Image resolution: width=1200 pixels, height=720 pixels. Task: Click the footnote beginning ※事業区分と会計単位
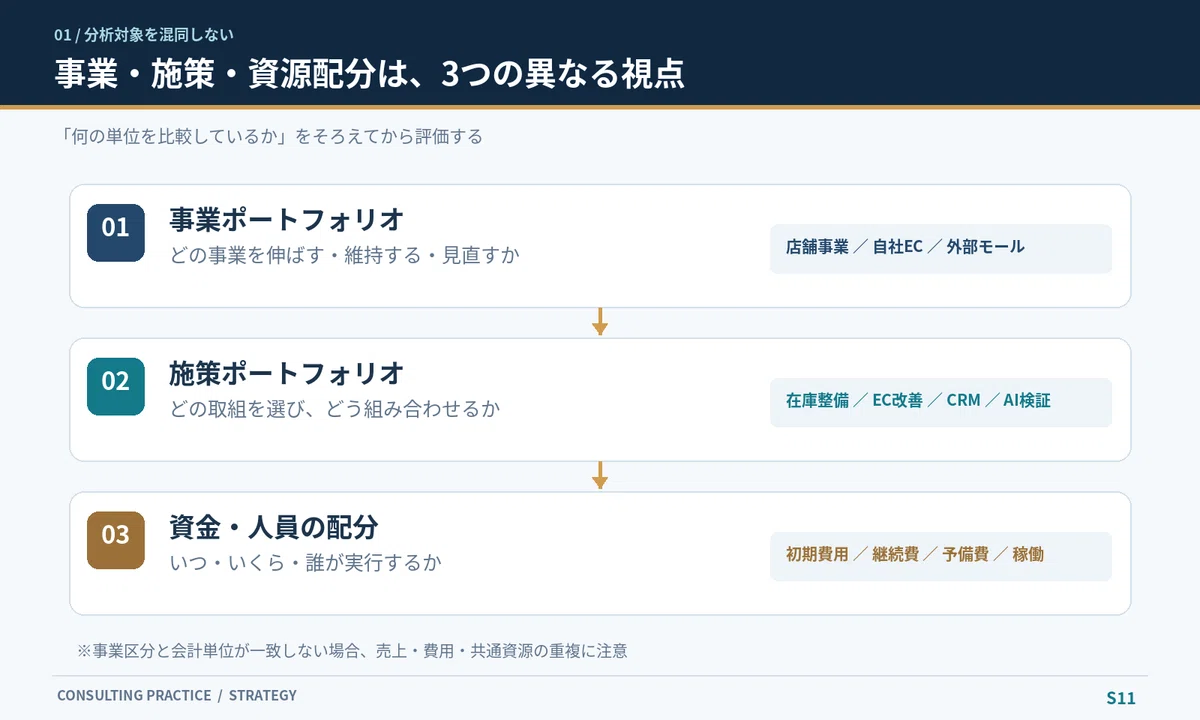352,651
